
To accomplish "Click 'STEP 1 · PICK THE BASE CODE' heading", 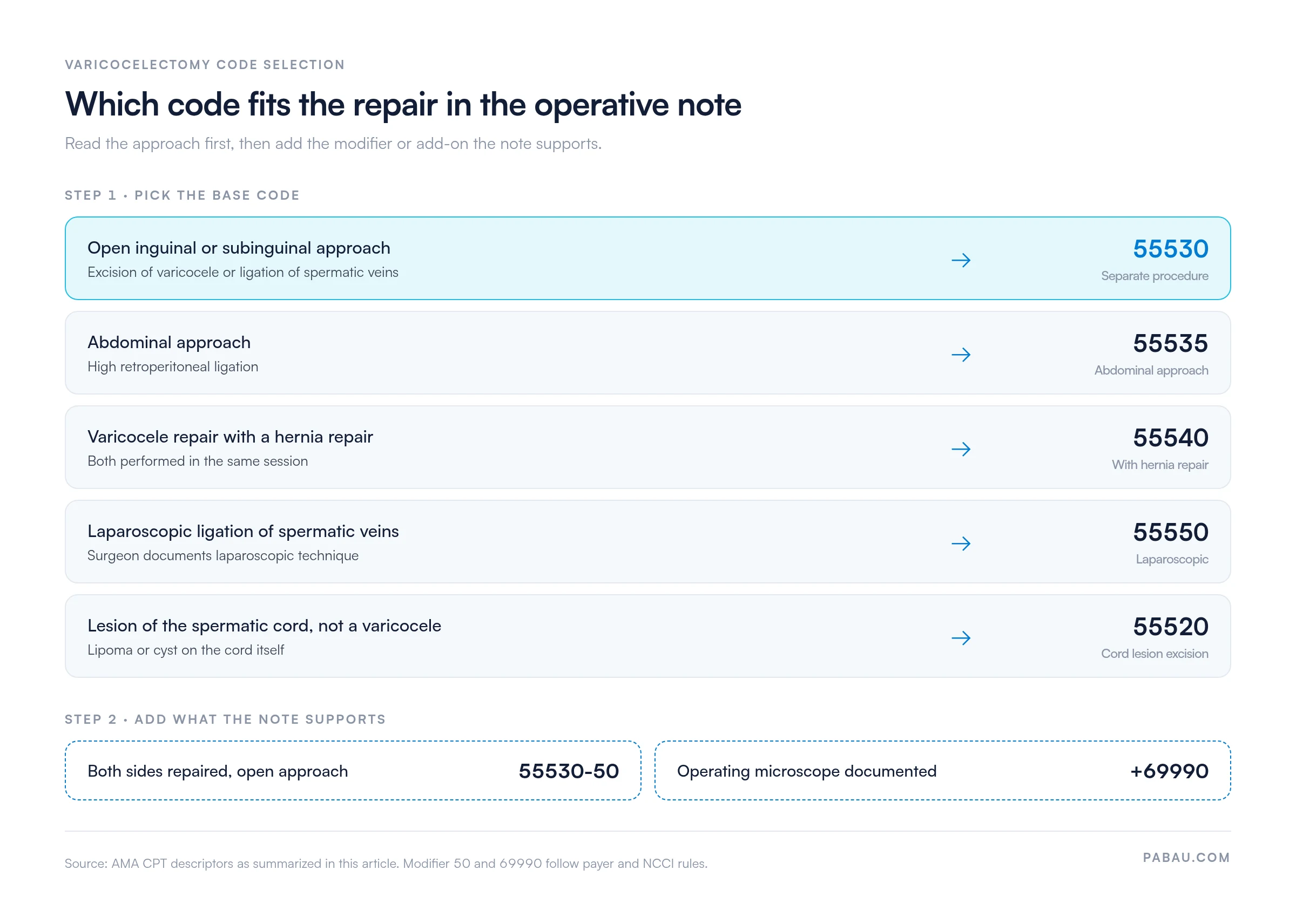I will click(x=182, y=195).
